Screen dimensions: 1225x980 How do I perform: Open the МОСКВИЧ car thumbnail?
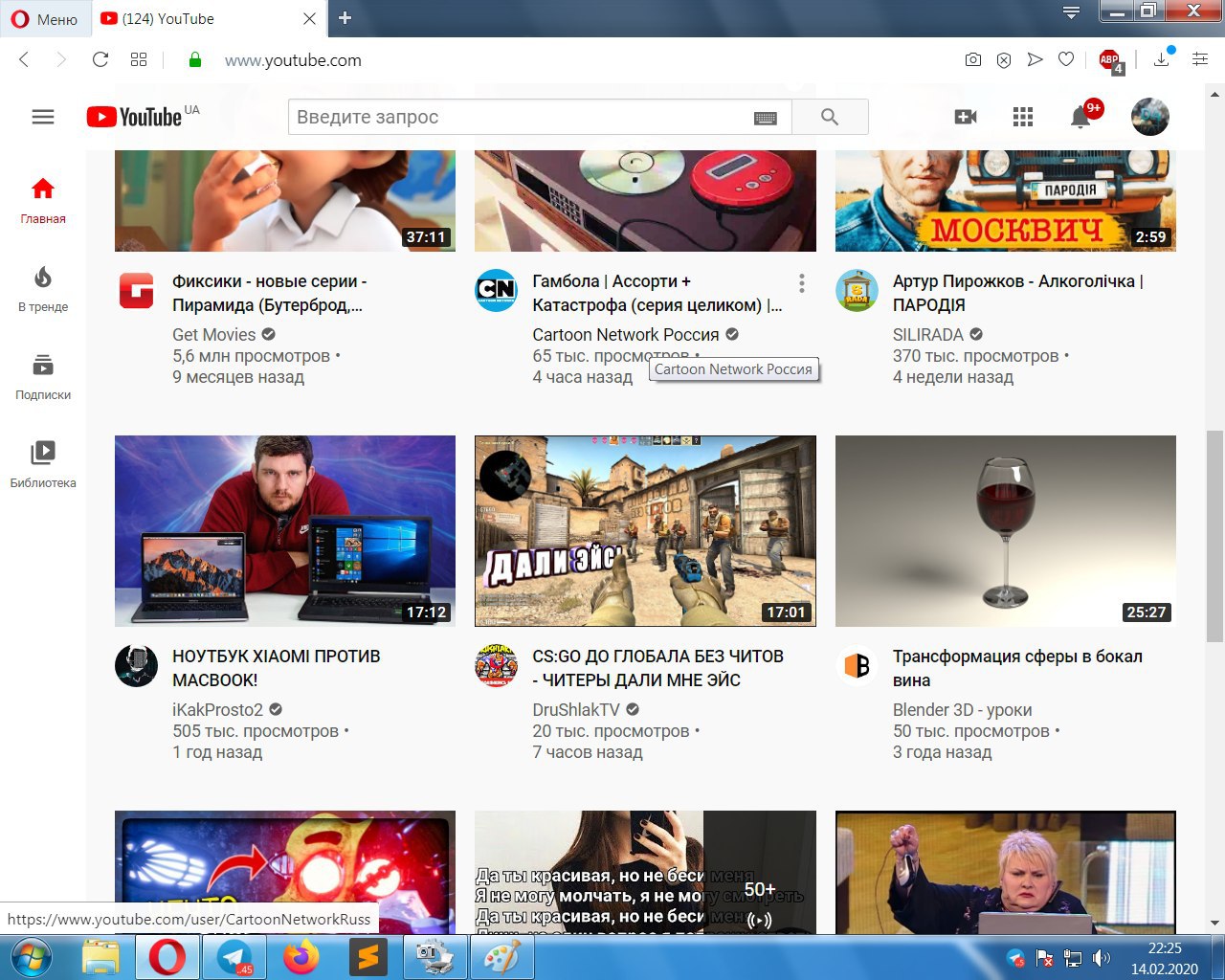1006,201
